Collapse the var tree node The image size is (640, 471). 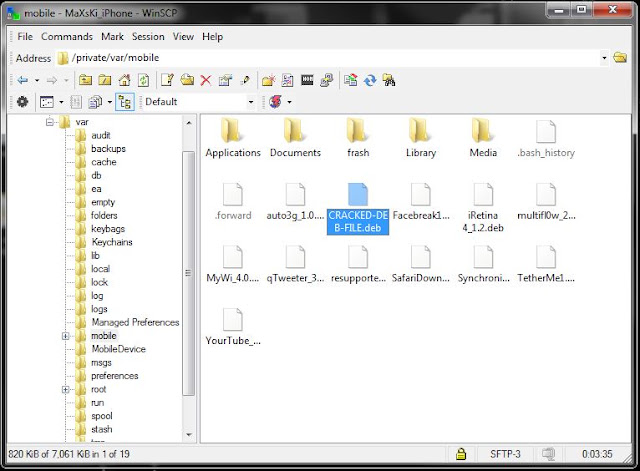coord(50,122)
